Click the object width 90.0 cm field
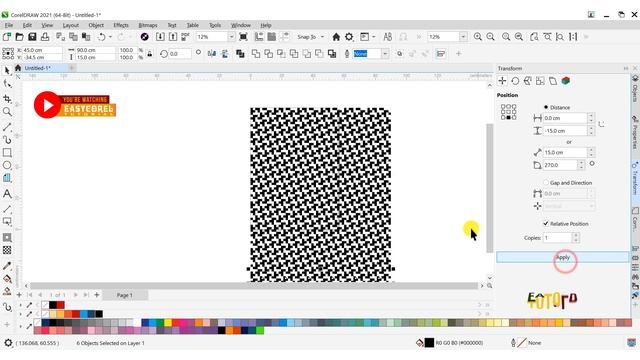Viewport: 640px width, 360px height. 96,50
